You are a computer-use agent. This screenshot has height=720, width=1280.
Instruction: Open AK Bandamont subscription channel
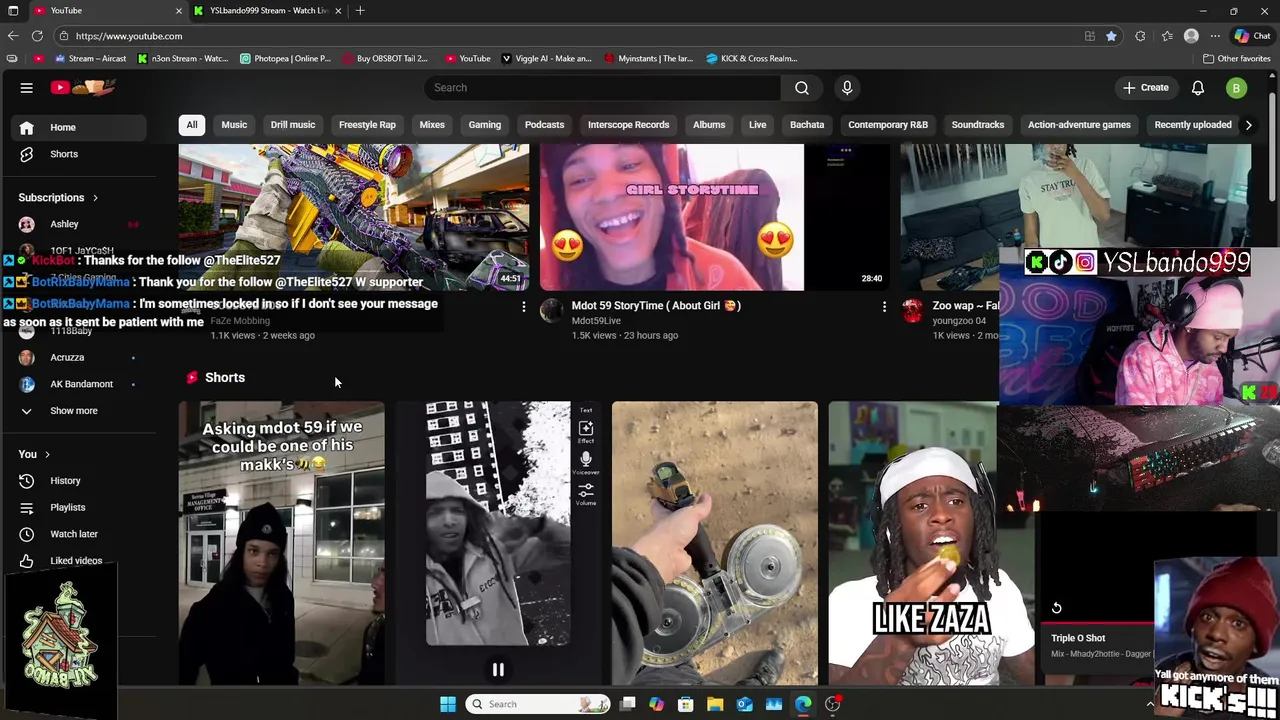click(x=78, y=384)
